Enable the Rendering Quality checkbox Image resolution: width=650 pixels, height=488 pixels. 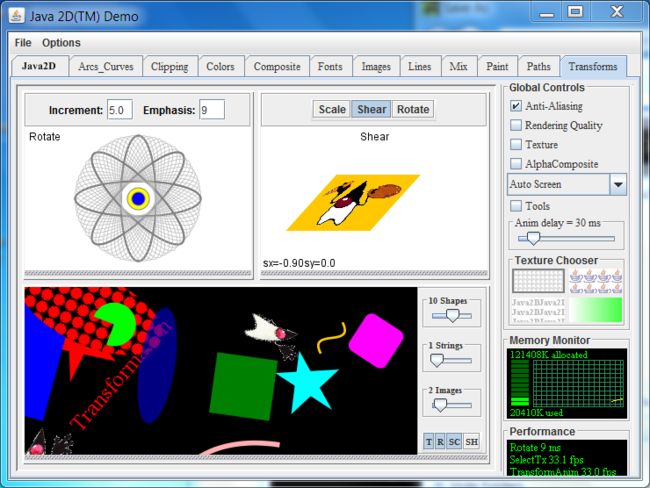tap(516, 125)
